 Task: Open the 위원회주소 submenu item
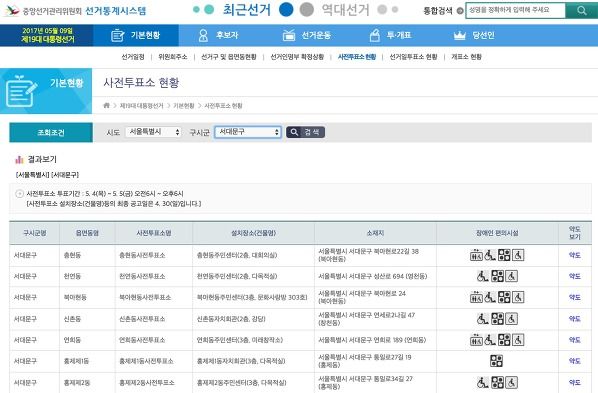[x=173, y=57]
